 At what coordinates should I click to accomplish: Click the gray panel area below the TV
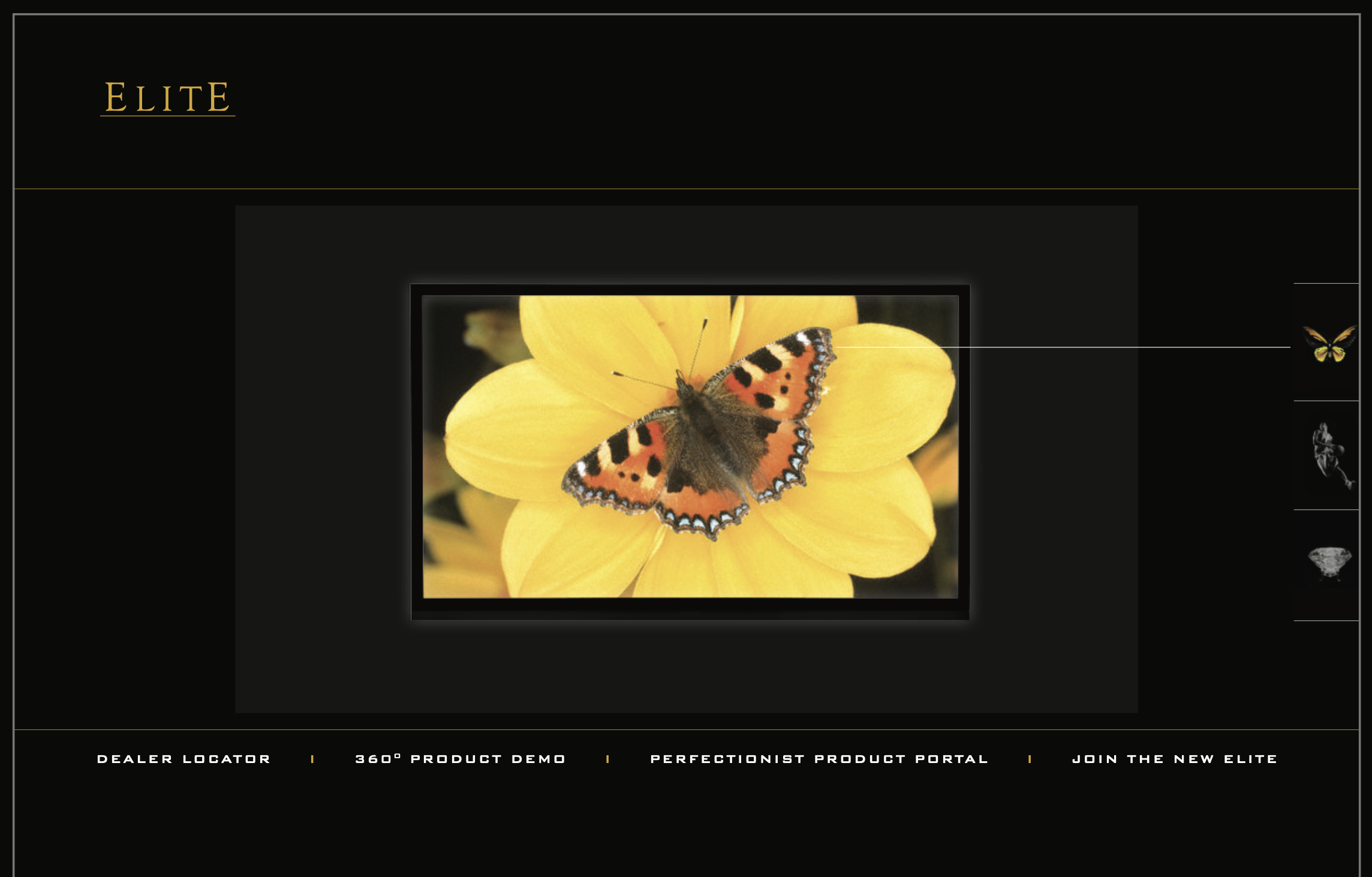tap(687, 666)
